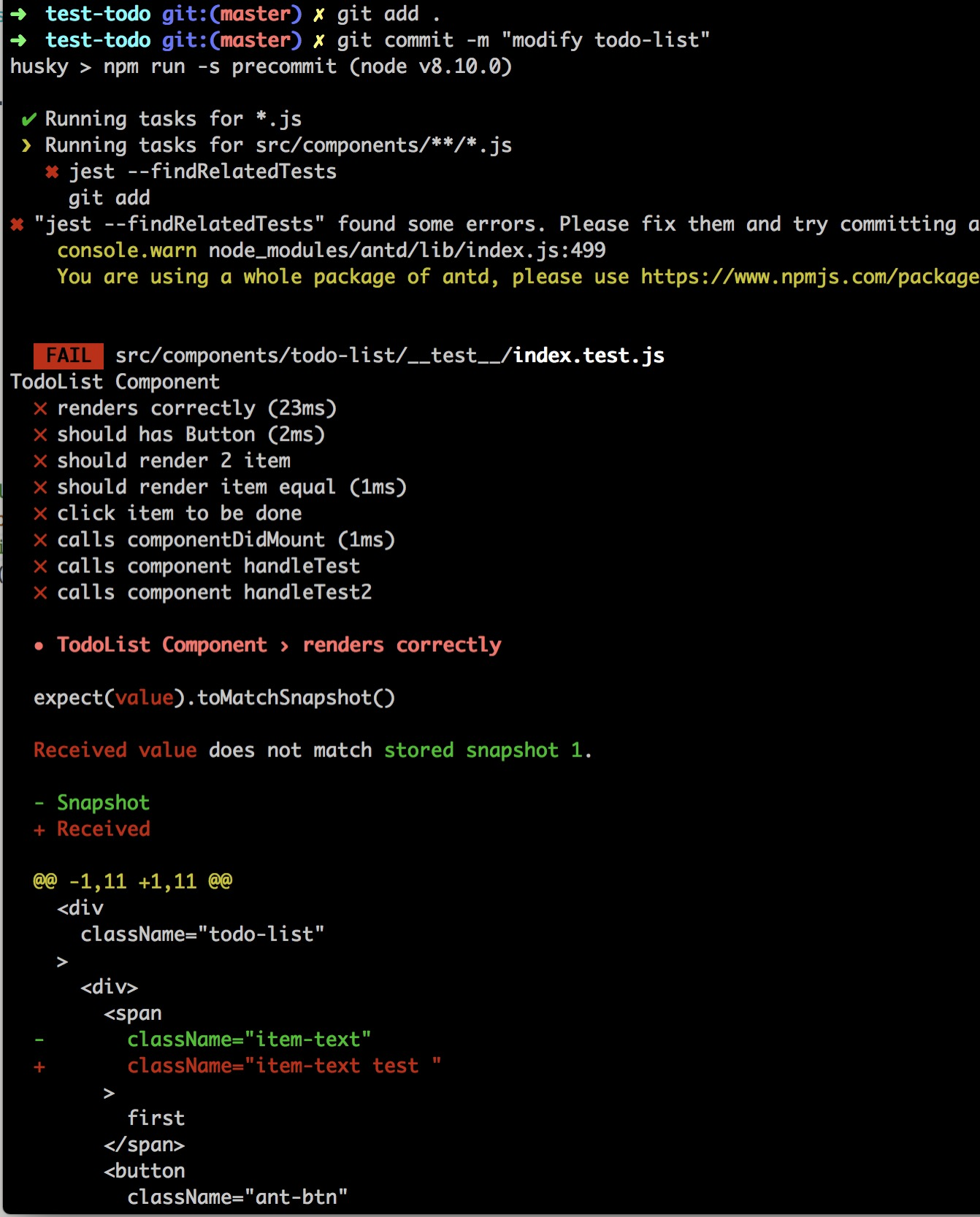The height and width of the screenshot is (1217, 980).
Task: Click the yellow chevron before src/components tasks
Action: tap(27, 145)
